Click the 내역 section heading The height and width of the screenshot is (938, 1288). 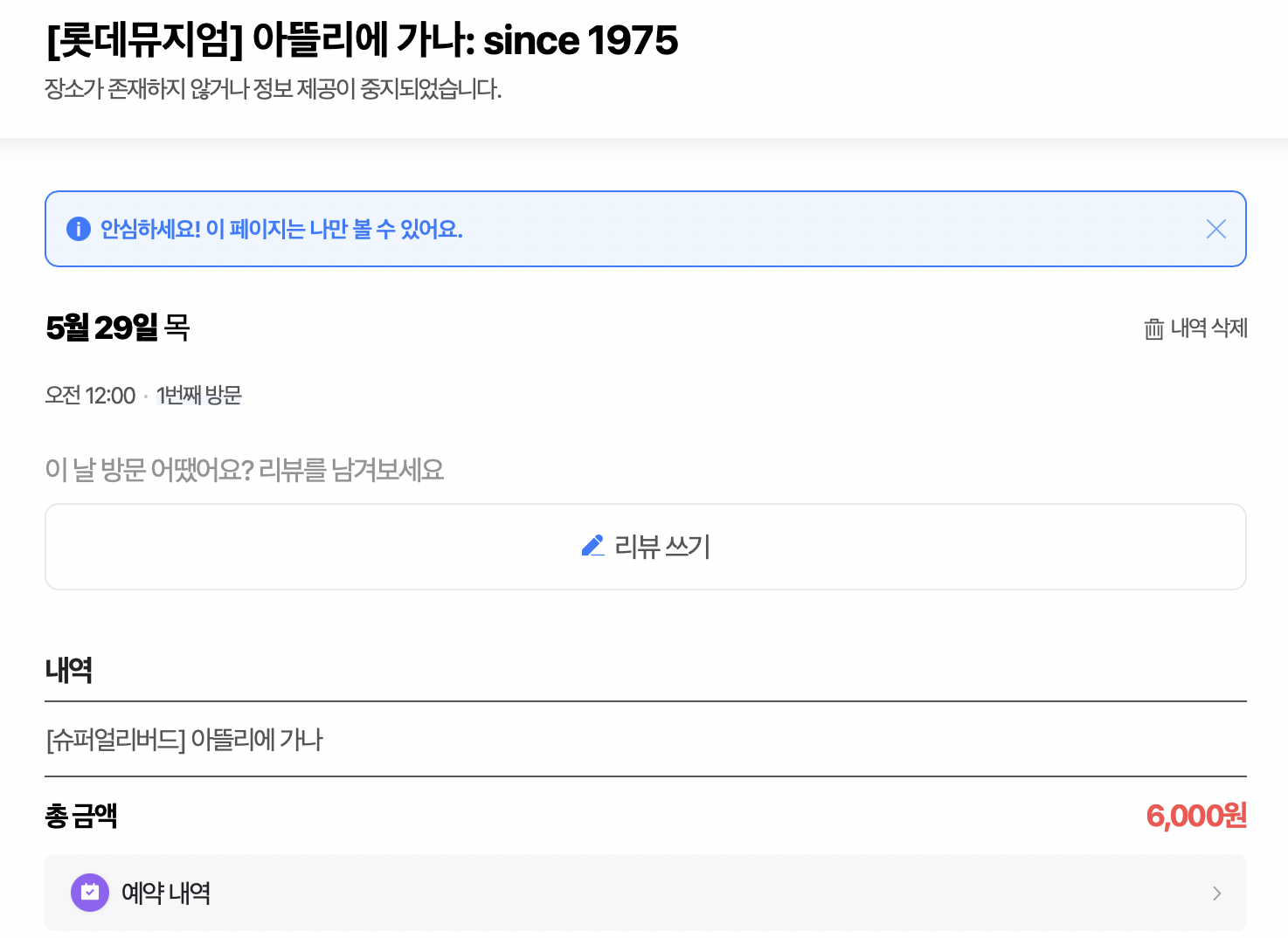69,670
